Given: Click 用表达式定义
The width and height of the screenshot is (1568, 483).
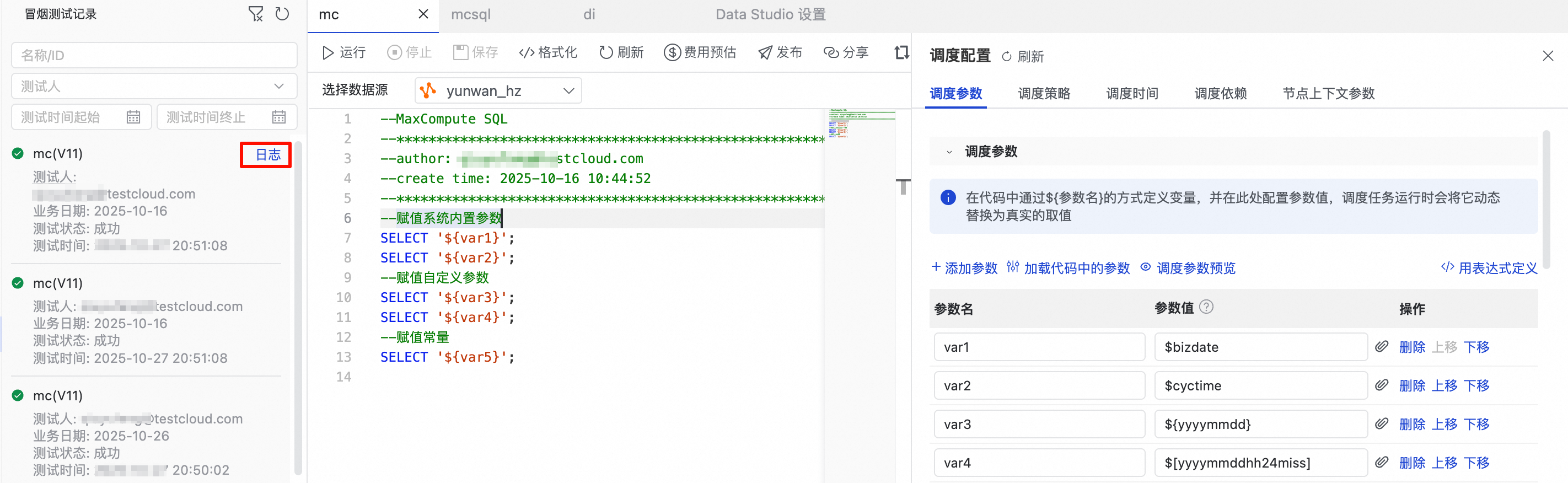Looking at the screenshot, I should pyautogui.click(x=1489, y=268).
